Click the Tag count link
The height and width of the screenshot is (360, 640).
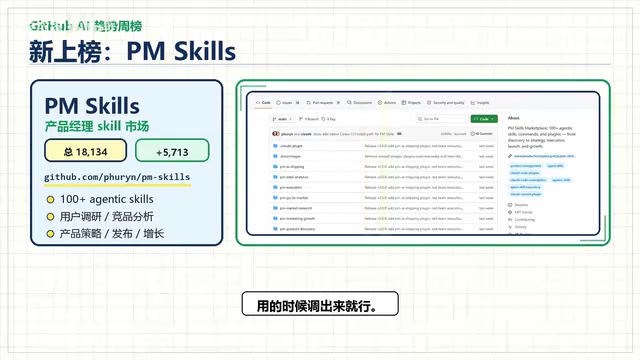329,119
